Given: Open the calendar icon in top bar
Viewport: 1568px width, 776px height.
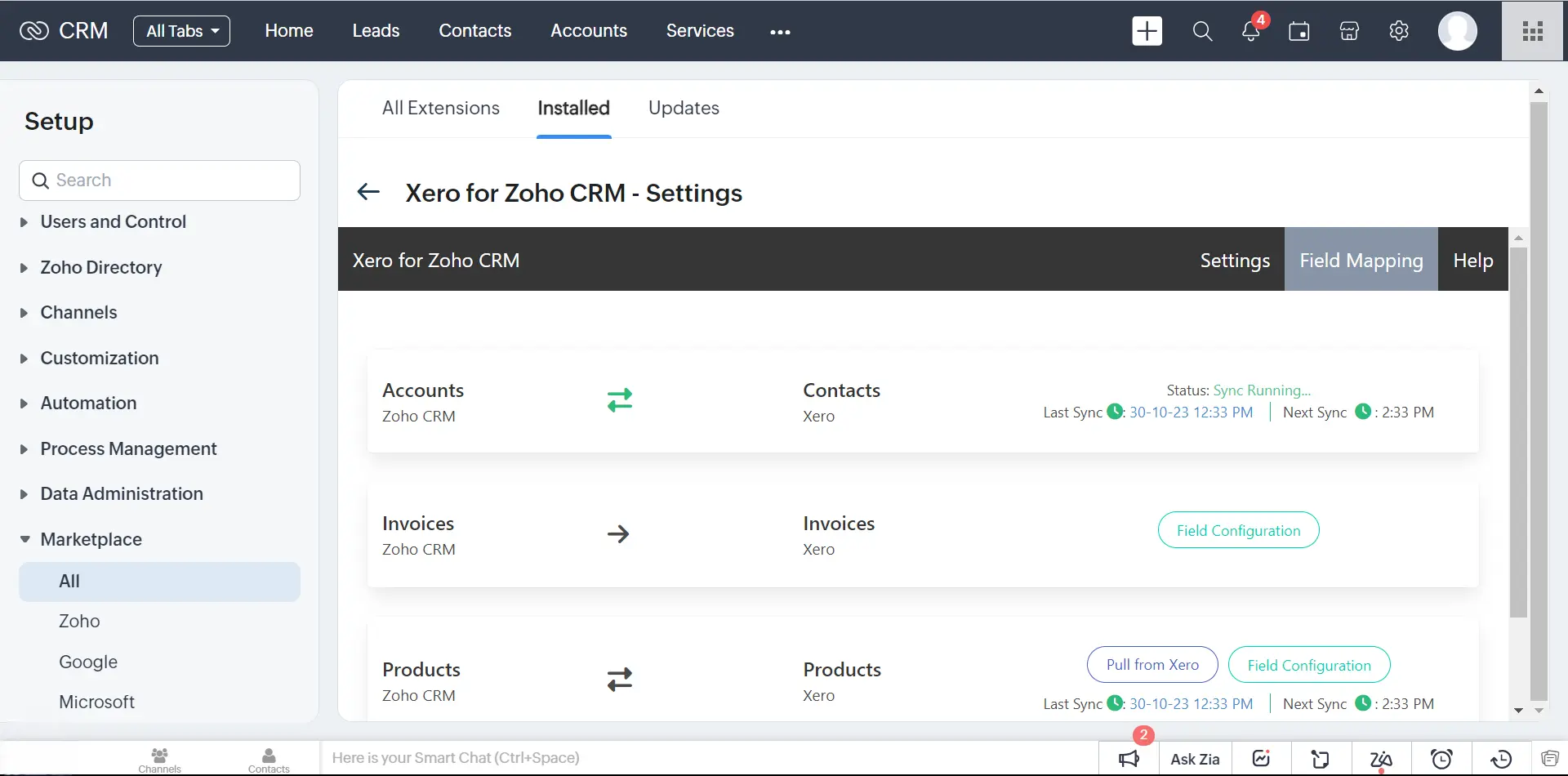Looking at the screenshot, I should [1299, 31].
